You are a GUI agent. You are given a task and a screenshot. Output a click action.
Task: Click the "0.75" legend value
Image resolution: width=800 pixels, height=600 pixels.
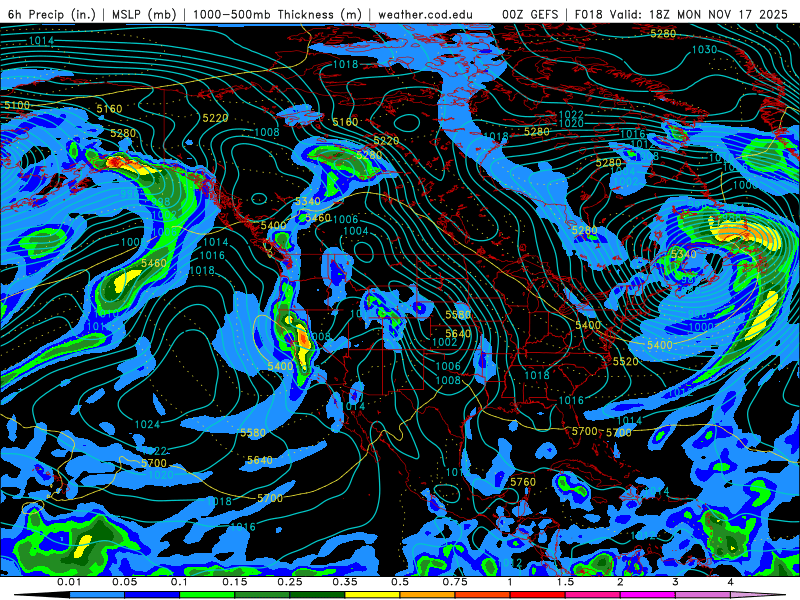point(455,582)
